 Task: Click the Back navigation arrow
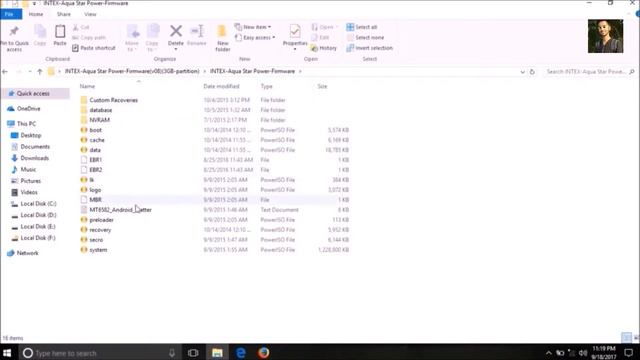coord(5,72)
